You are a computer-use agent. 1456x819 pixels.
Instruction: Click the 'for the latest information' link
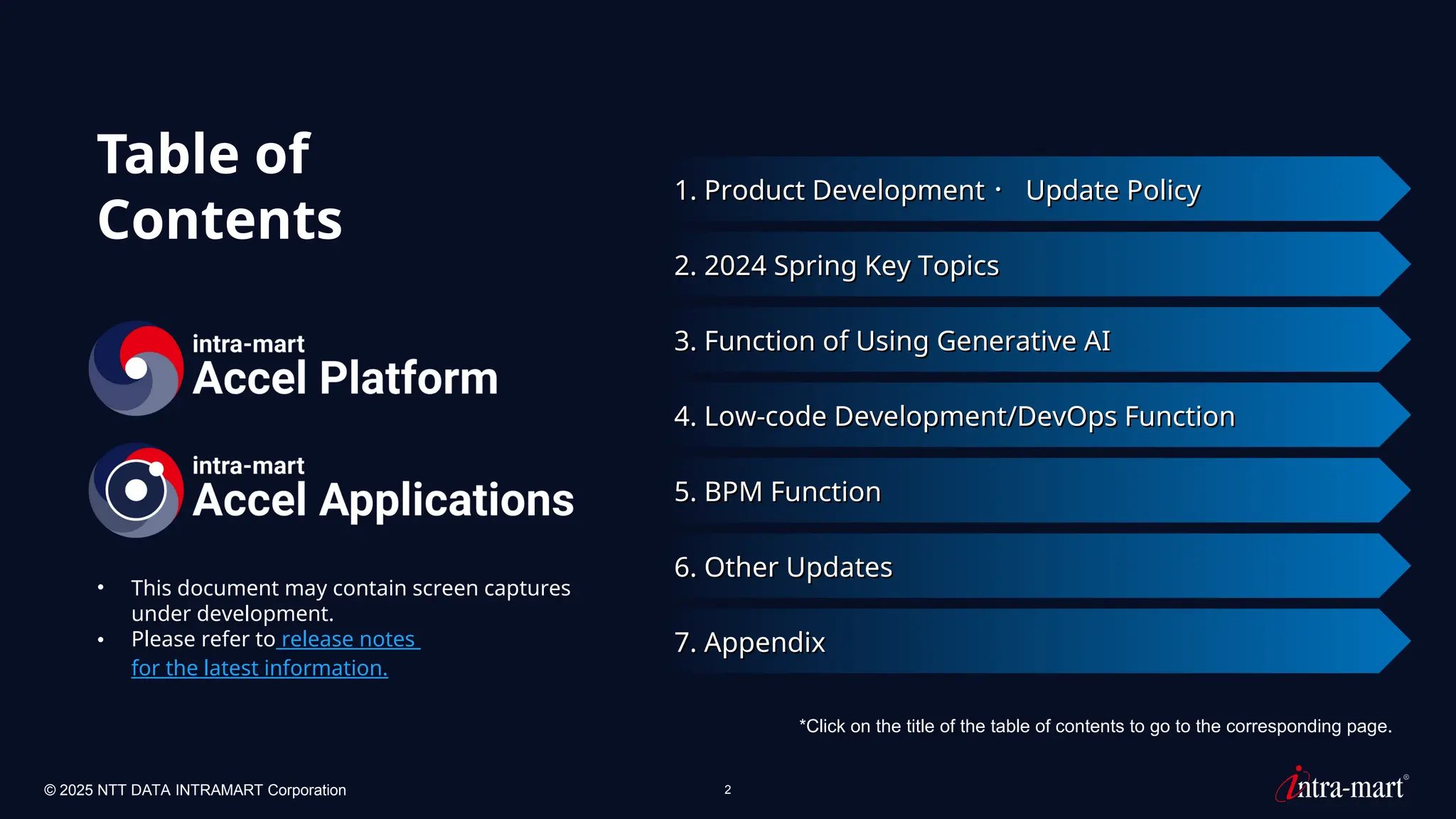click(259, 668)
